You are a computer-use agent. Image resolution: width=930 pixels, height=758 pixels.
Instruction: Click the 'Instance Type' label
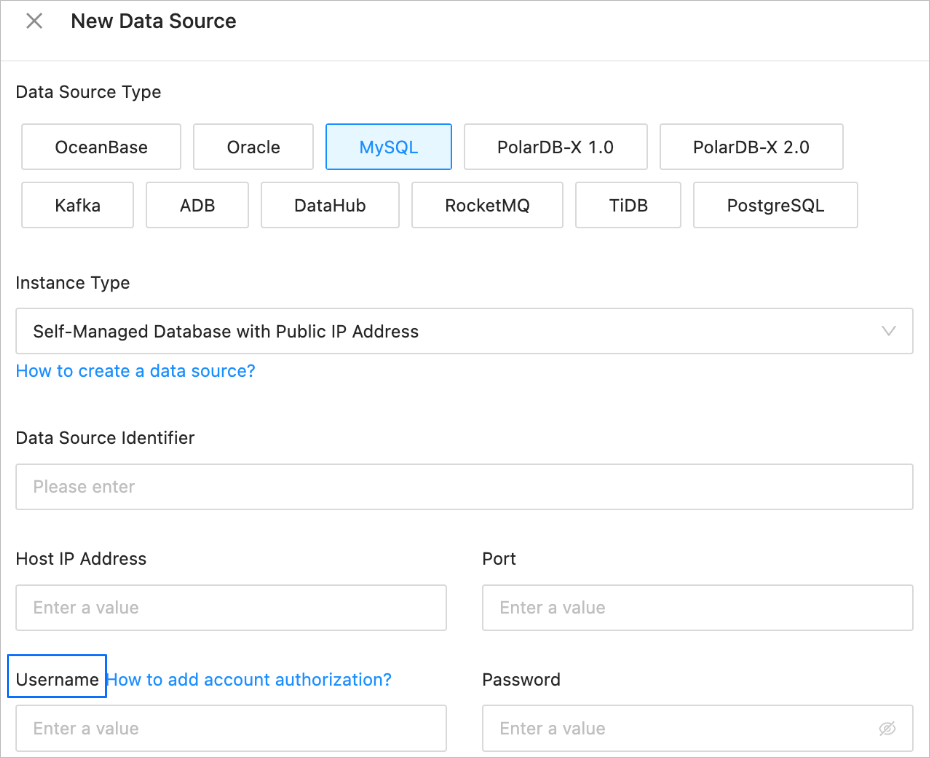tap(73, 283)
